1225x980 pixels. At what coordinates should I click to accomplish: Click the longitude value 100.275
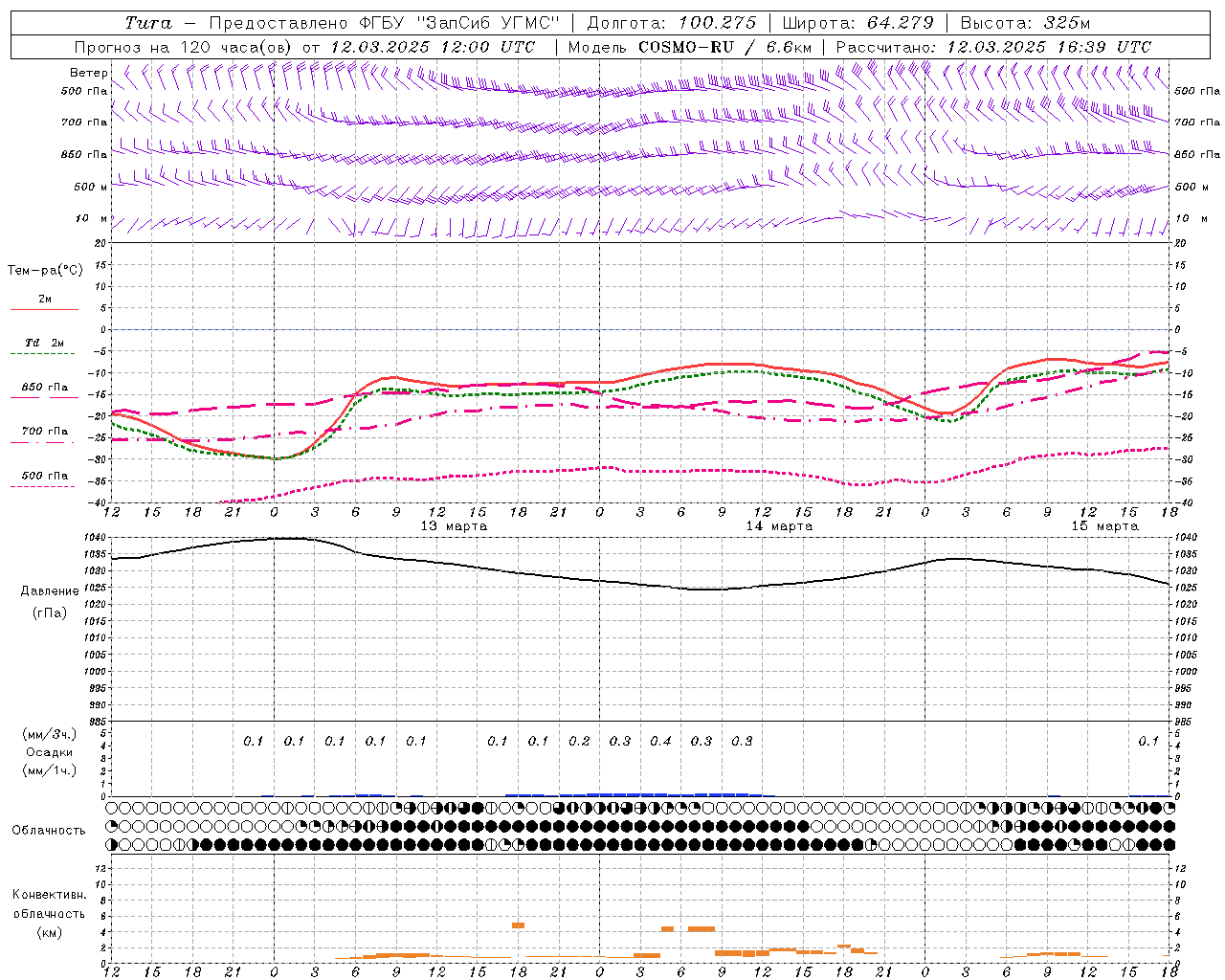coord(717,23)
